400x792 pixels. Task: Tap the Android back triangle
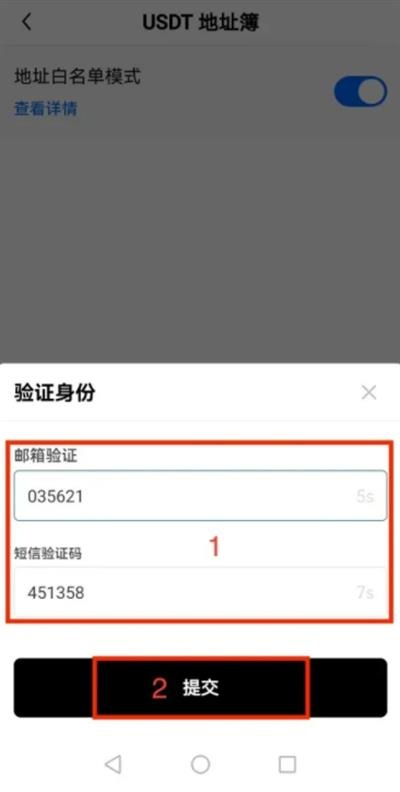113,764
